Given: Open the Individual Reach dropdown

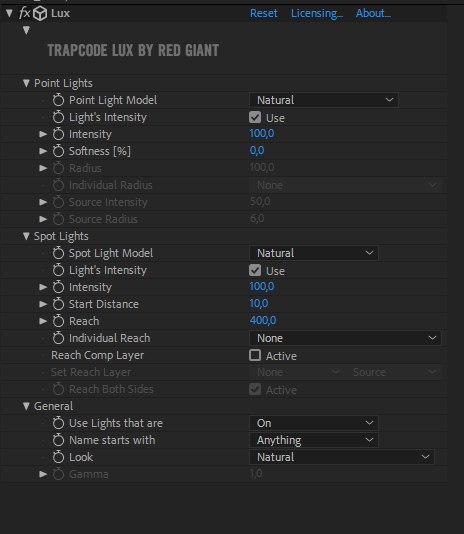Looking at the screenshot, I should tap(345, 338).
